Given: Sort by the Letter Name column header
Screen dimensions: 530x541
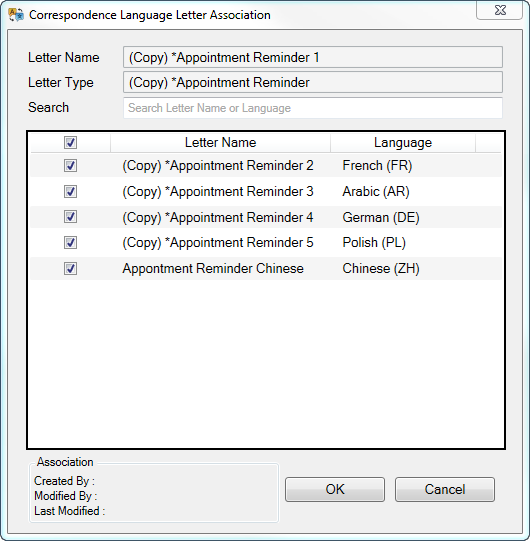Looking at the screenshot, I should pyautogui.click(x=220, y=142).
